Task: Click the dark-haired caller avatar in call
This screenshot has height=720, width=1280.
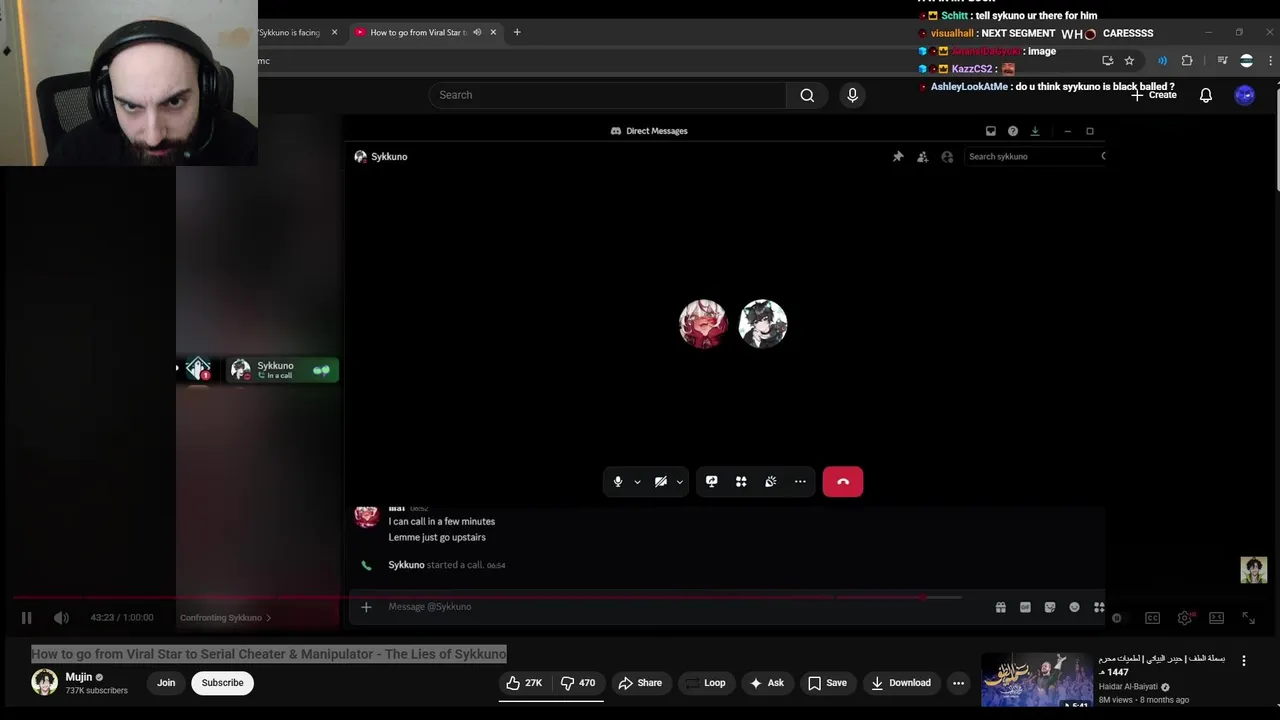Action: 763,324
